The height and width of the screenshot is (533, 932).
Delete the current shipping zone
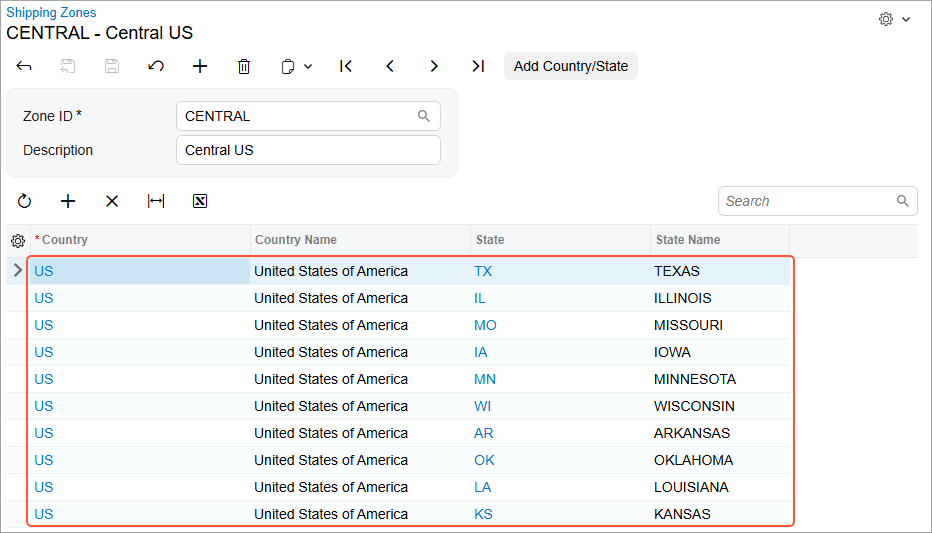(x=244, y=66)
